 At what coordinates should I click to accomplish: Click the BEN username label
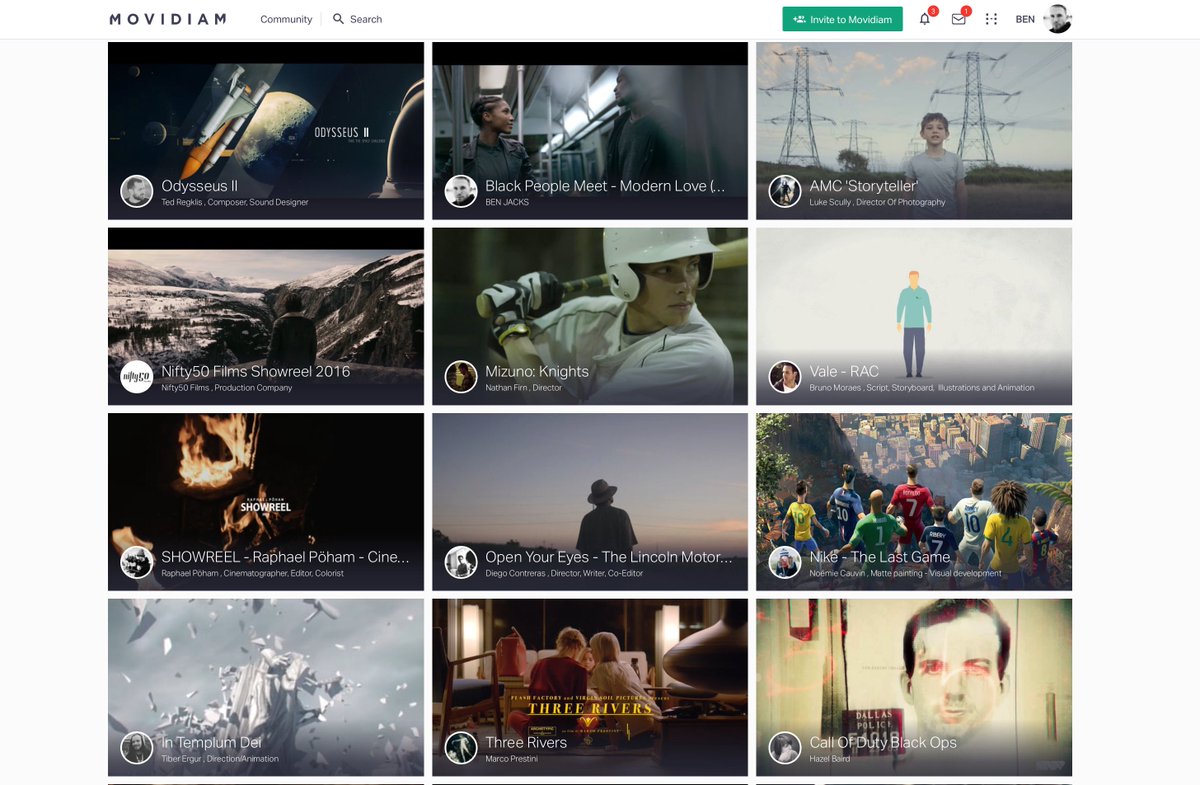[x=1025, y=19]
